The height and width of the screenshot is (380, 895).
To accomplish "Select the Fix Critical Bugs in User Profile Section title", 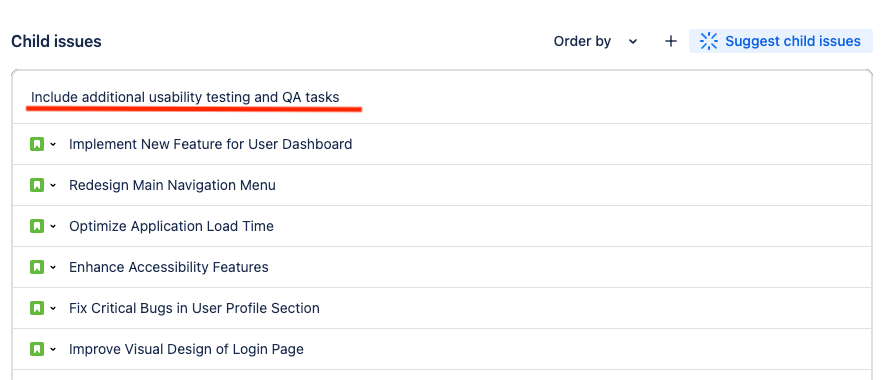I will click(x=194, y=309).
